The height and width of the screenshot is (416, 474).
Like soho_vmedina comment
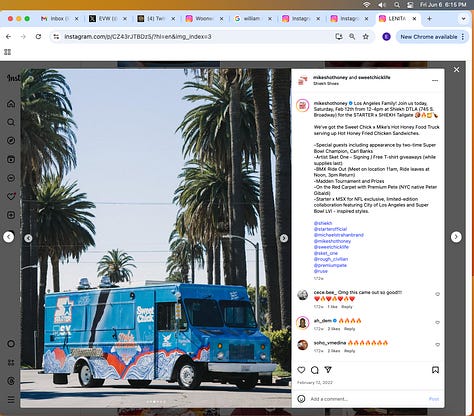click(x=438, y=345)
